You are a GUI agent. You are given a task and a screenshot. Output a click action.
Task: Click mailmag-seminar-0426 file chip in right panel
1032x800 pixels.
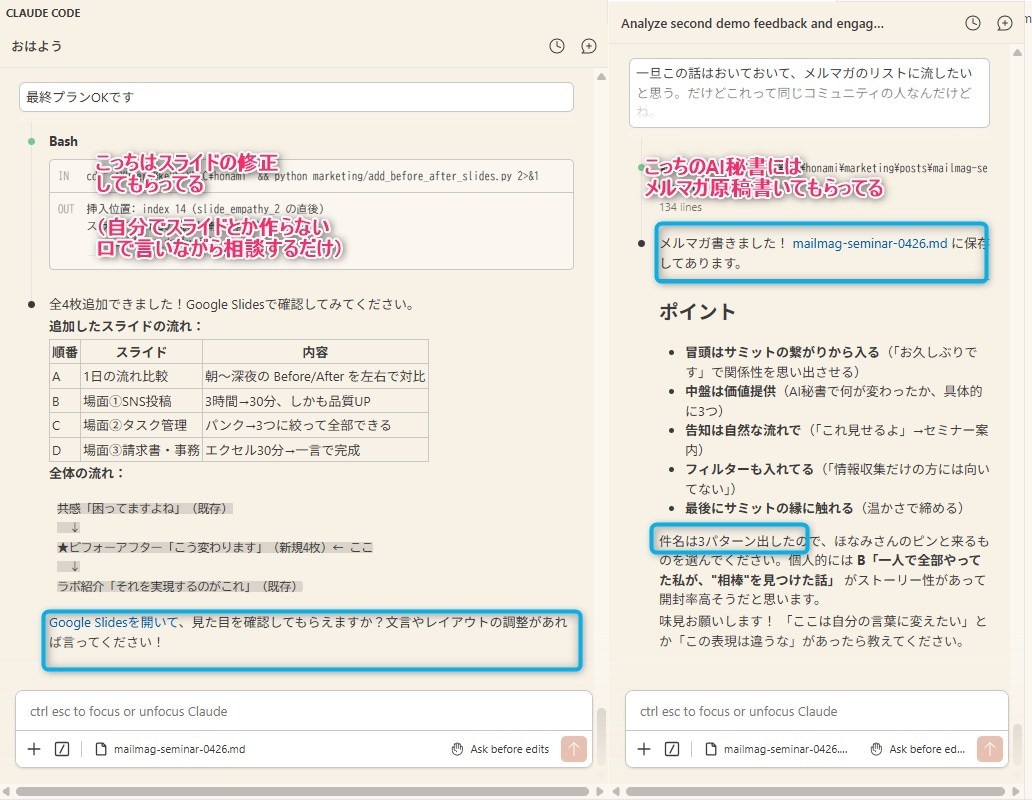tap(777, 749)
